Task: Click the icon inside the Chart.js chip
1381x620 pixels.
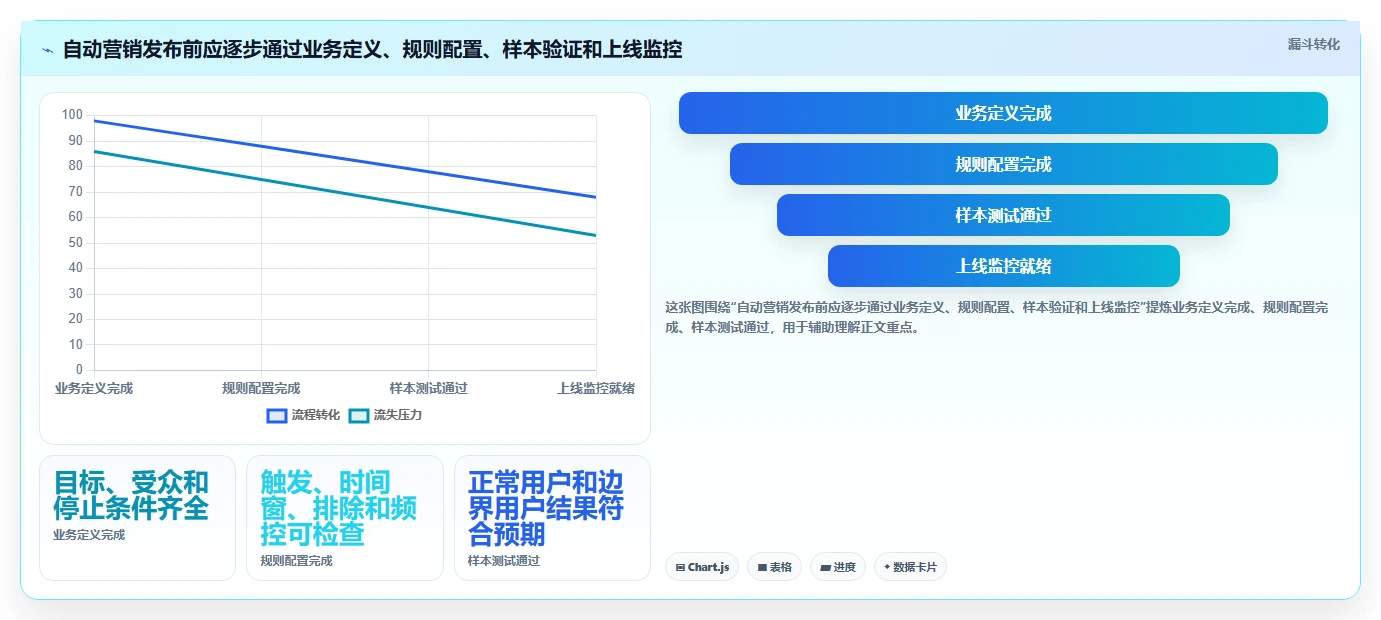Action: (x=680, y=567)
